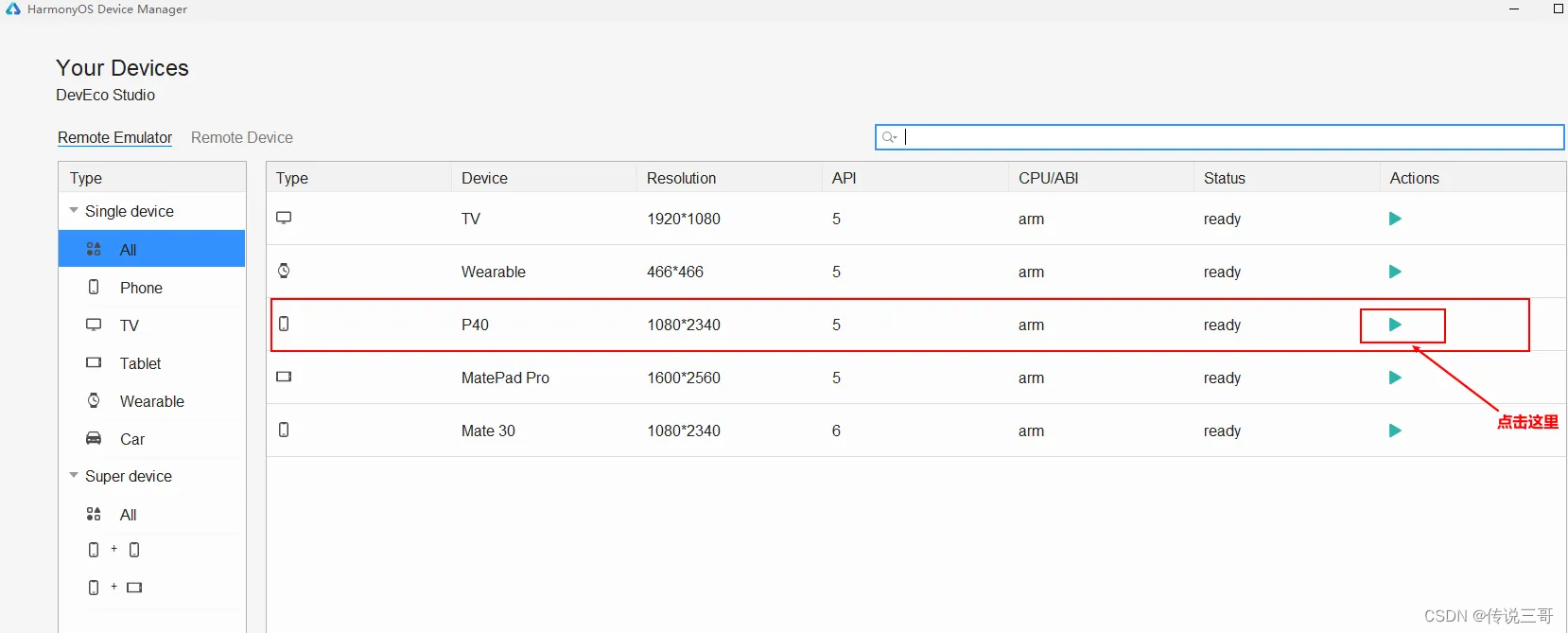Minimize the Device Manager window
The image size is (1568, 633).
tap(1514, 9)
